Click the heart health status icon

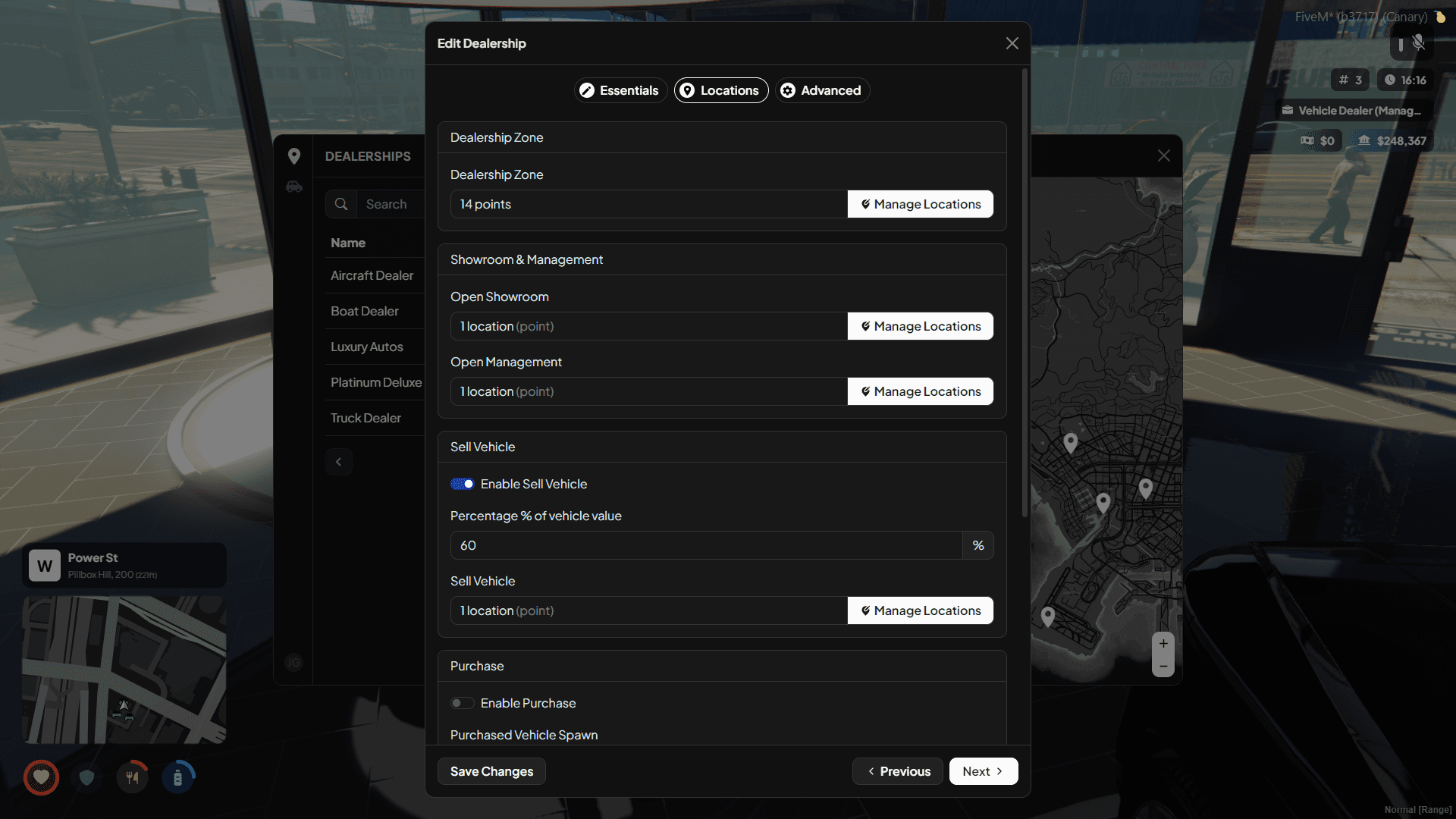click(42, 777)
